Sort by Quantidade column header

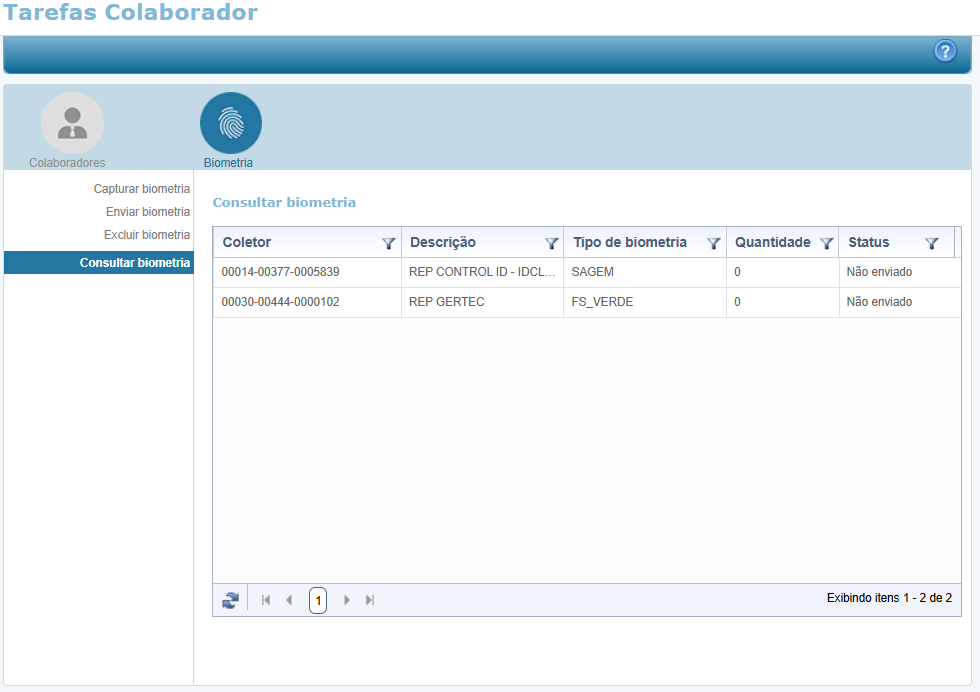click(x=772, y=243)
